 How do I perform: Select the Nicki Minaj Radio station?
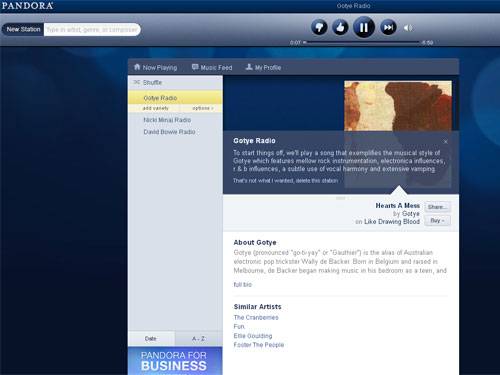click(167, 120)
